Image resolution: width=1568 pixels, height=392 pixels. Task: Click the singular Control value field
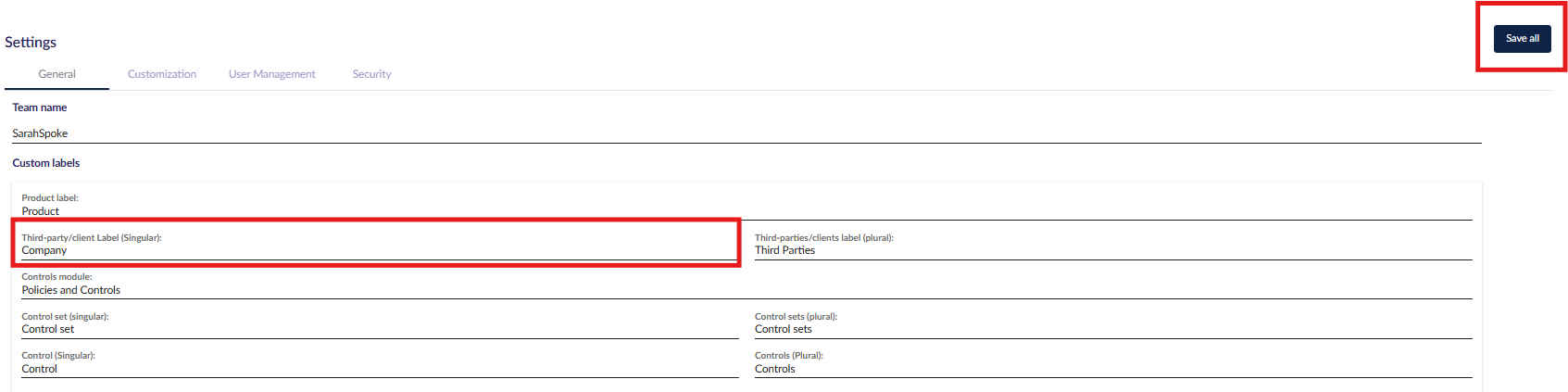pyautogui.click(x=380, y=369)
